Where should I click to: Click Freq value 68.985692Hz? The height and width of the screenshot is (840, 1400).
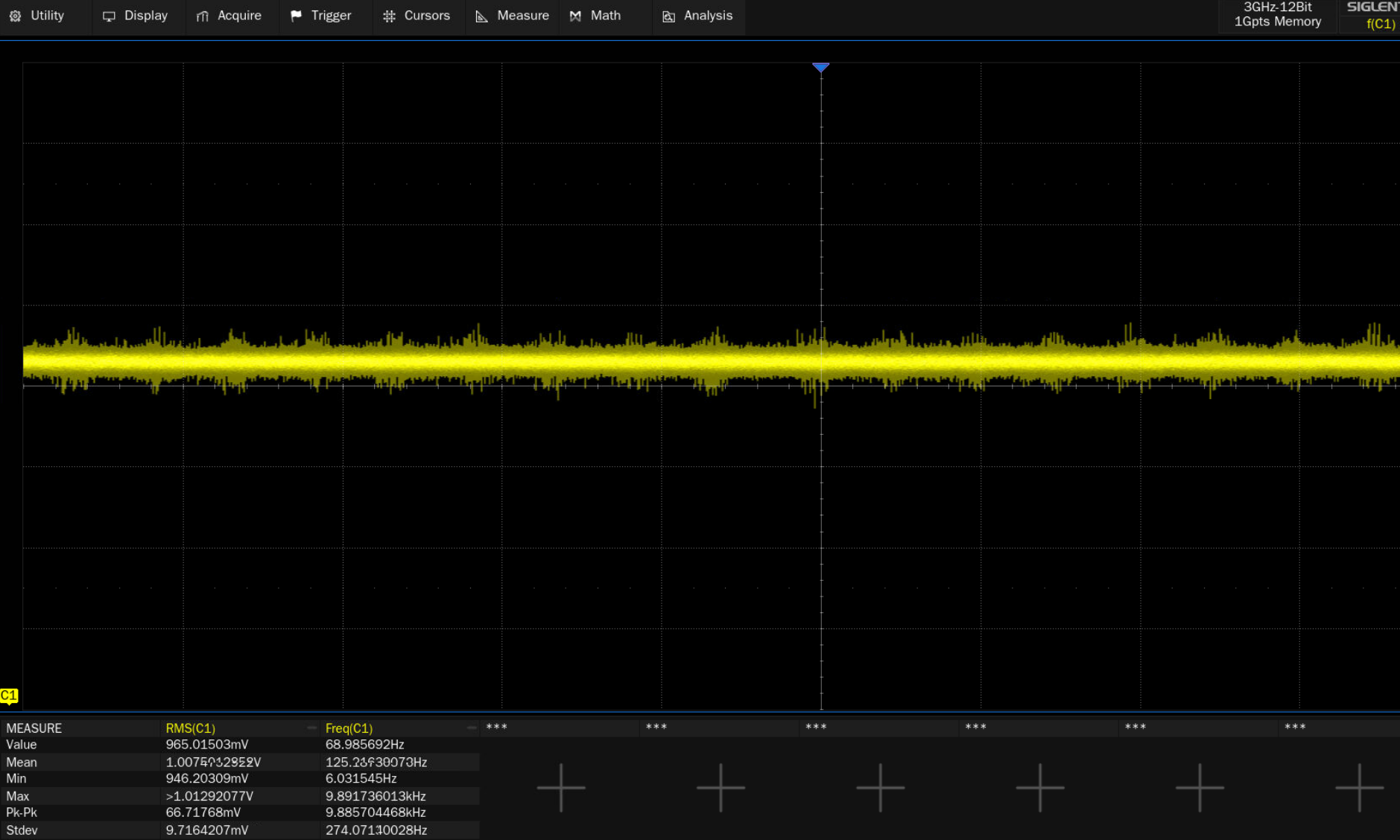pos(365,745)
